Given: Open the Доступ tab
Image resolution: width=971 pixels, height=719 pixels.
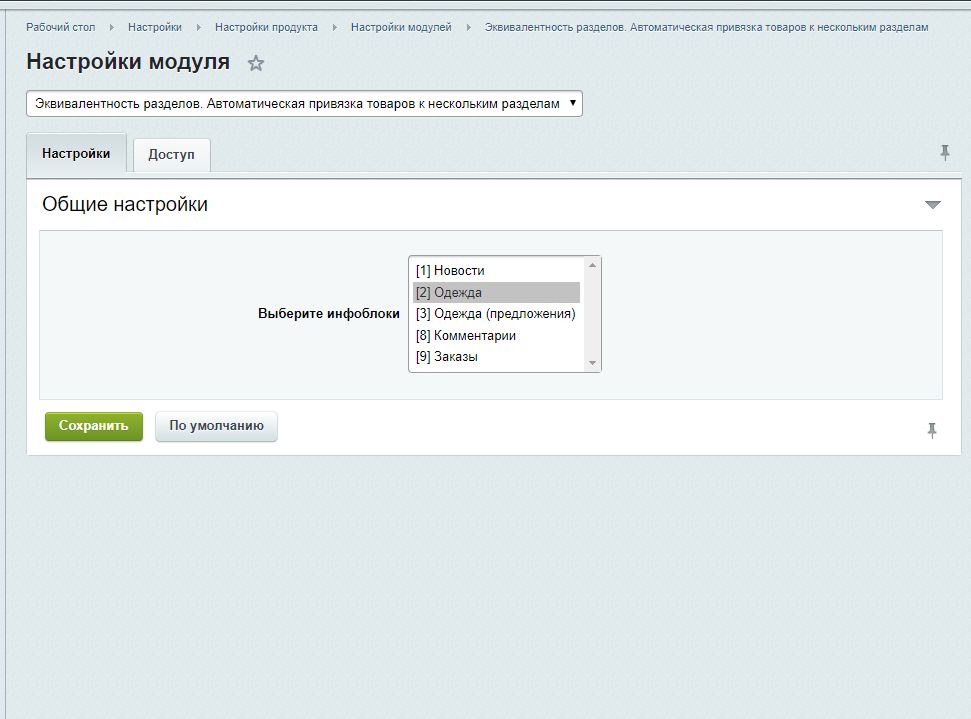Looking at the screenshot, I should [x=171, y=155].
